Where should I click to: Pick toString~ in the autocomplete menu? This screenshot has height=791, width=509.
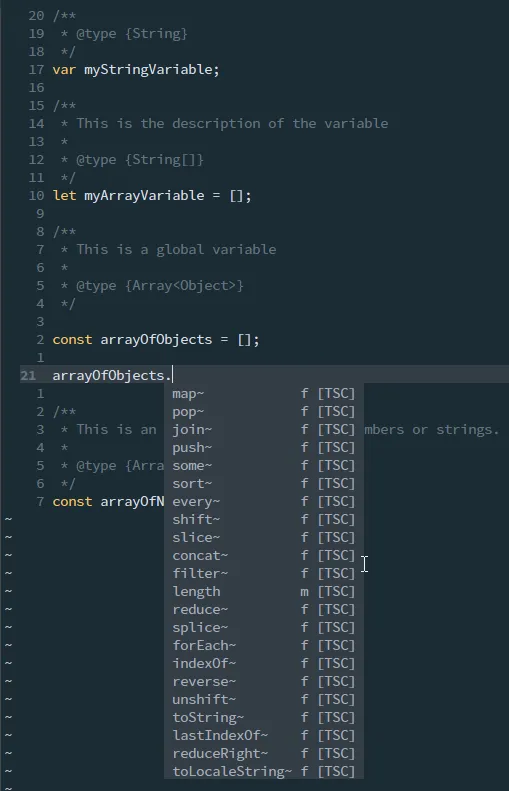263,717
